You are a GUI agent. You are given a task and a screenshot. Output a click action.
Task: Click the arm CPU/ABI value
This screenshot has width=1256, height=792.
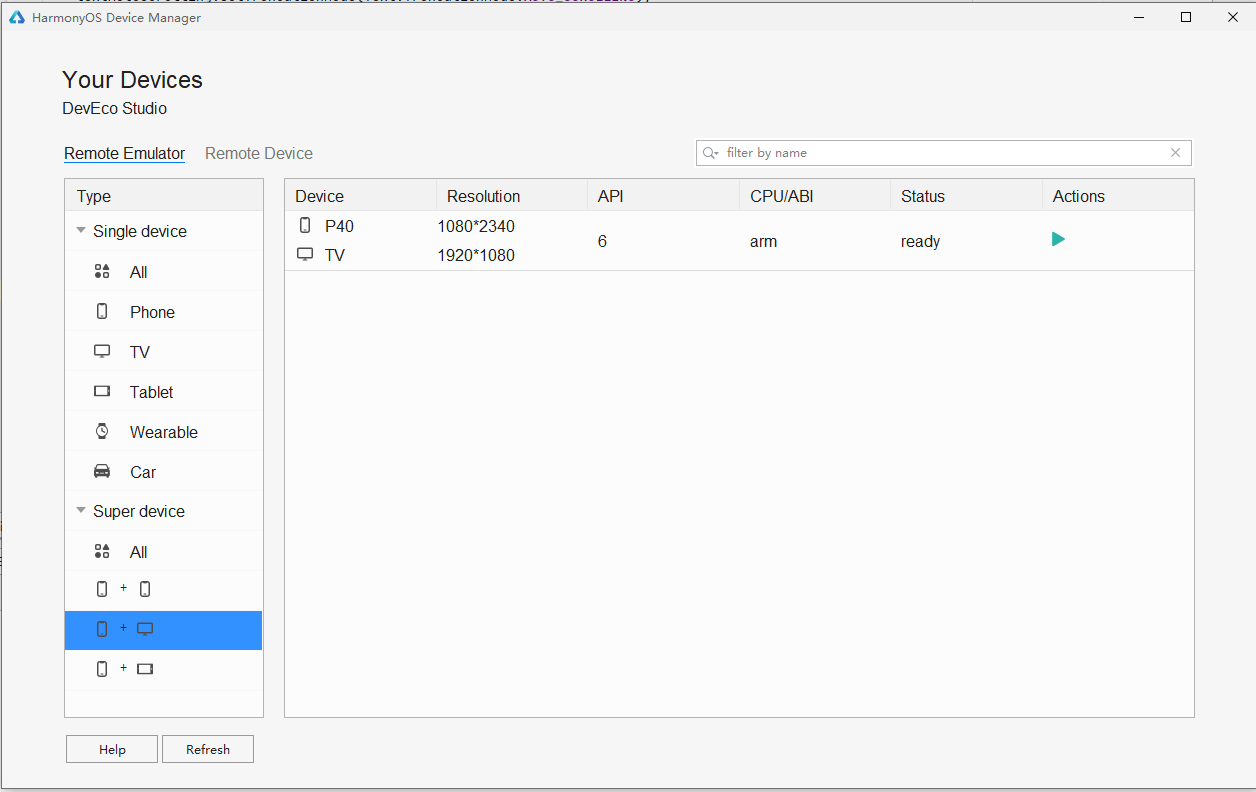pos(763,241)
